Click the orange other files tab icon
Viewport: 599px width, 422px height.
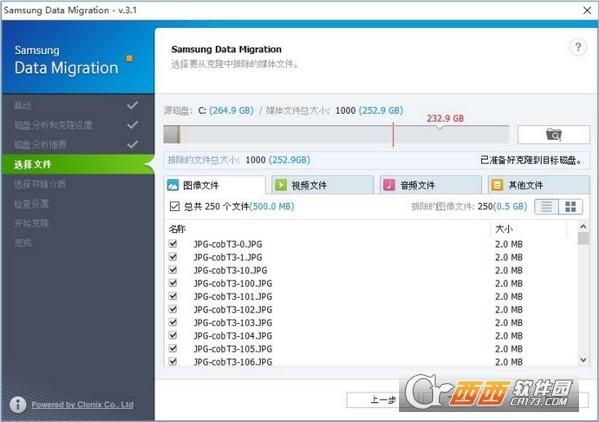tap(497, 185)
